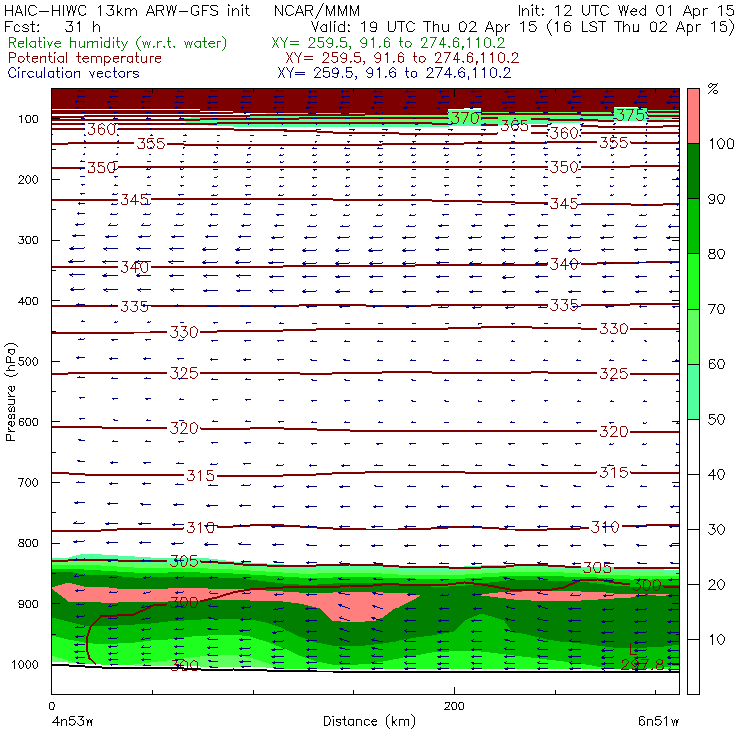Click the 80–90% green colorbar segment
Viewport: 740px width, 740px height.
pos(693,226)
